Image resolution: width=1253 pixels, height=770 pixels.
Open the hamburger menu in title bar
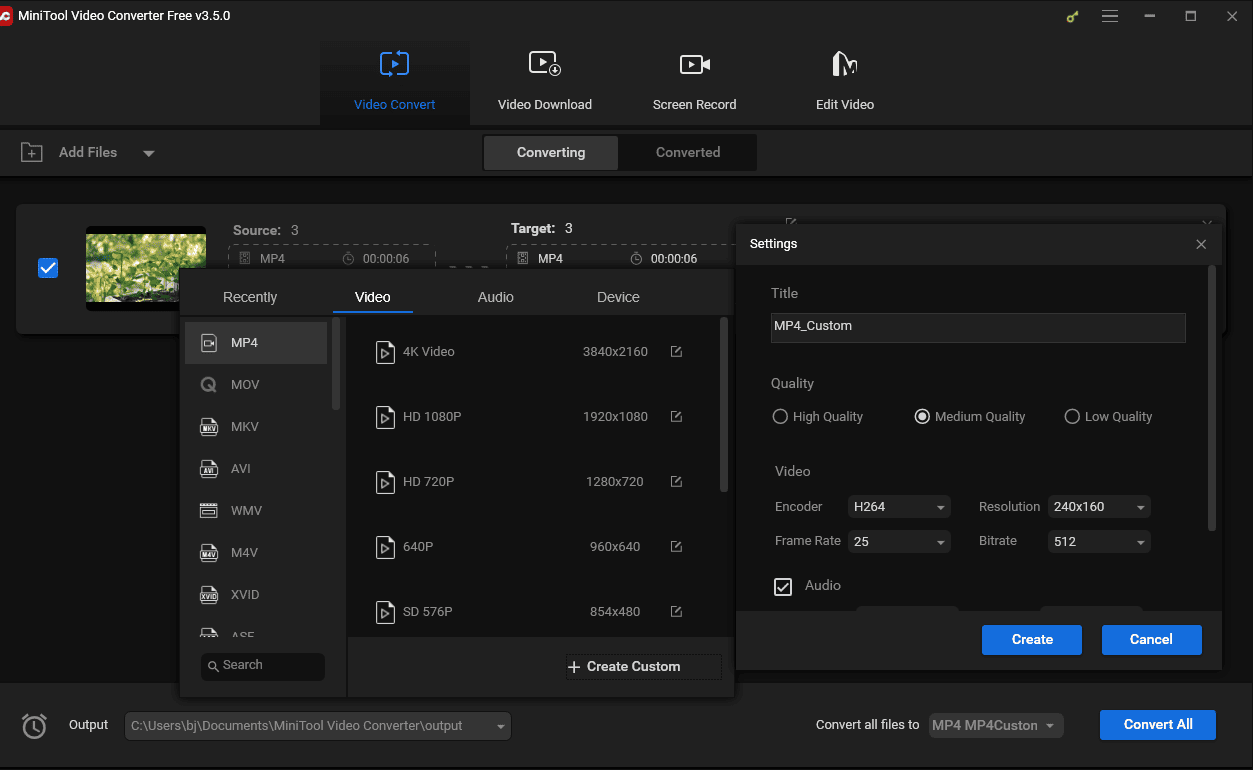coord(1109,16)
